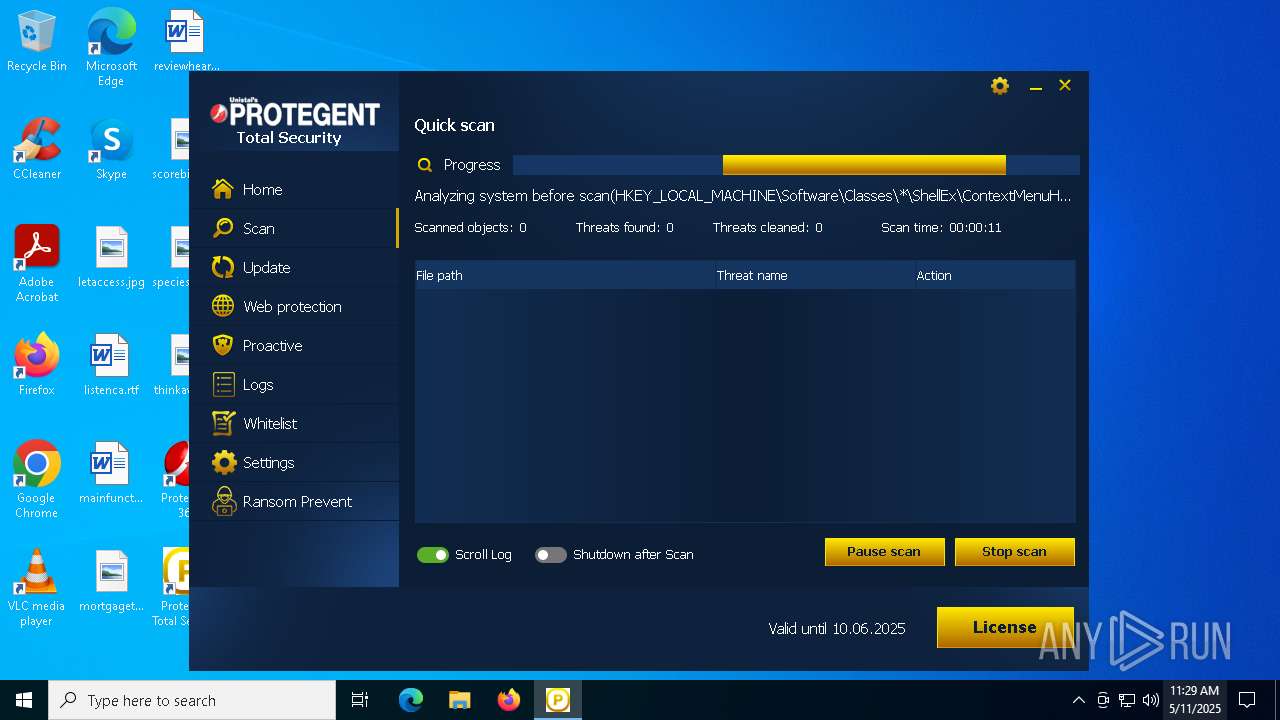Image resolution: width=1280 pixels, height=720 pixels.
Task: Open Task View on the taskbar
Action: (360, 700)
